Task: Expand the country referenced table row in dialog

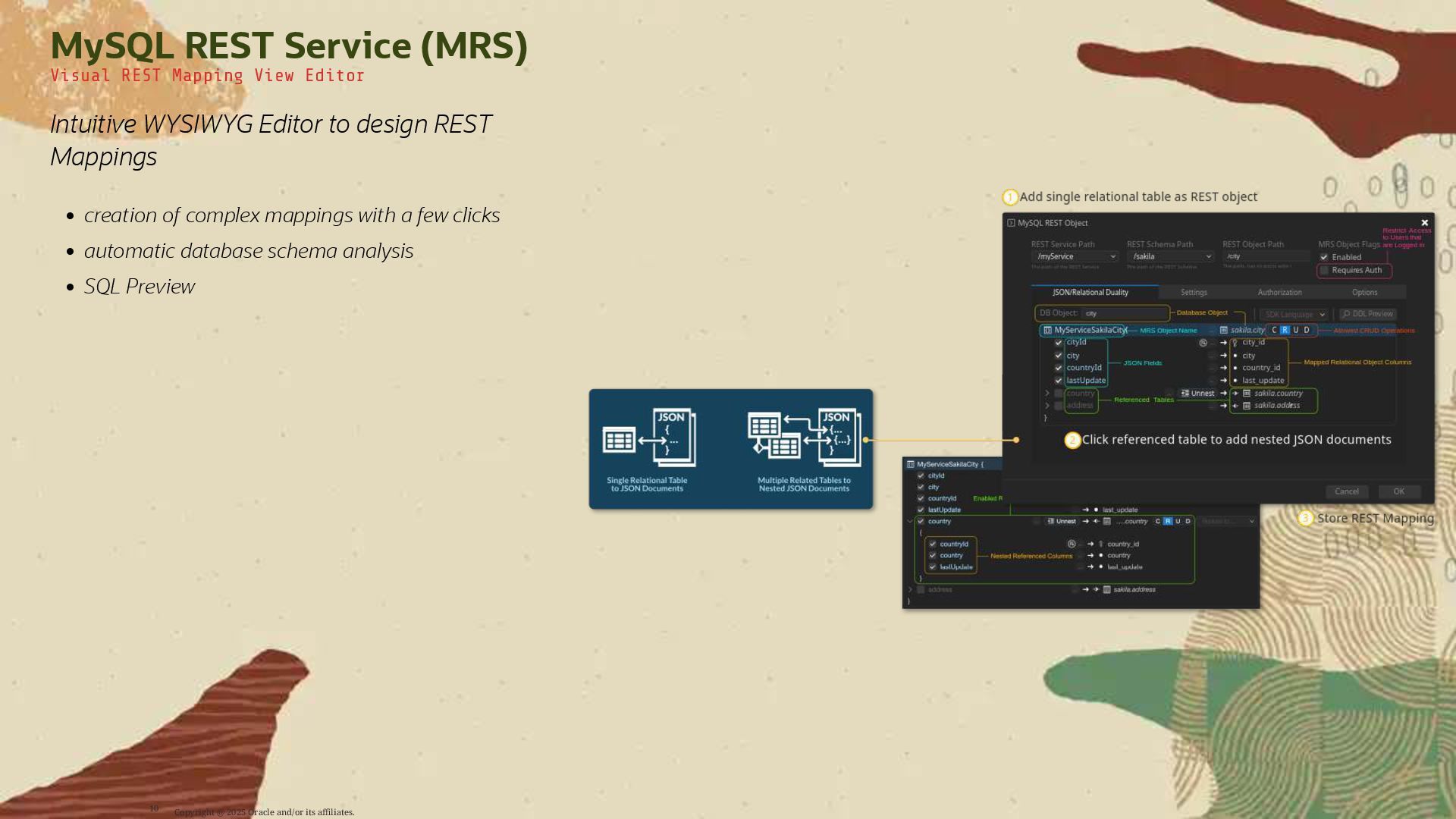Action: (x=1047, y=394)
